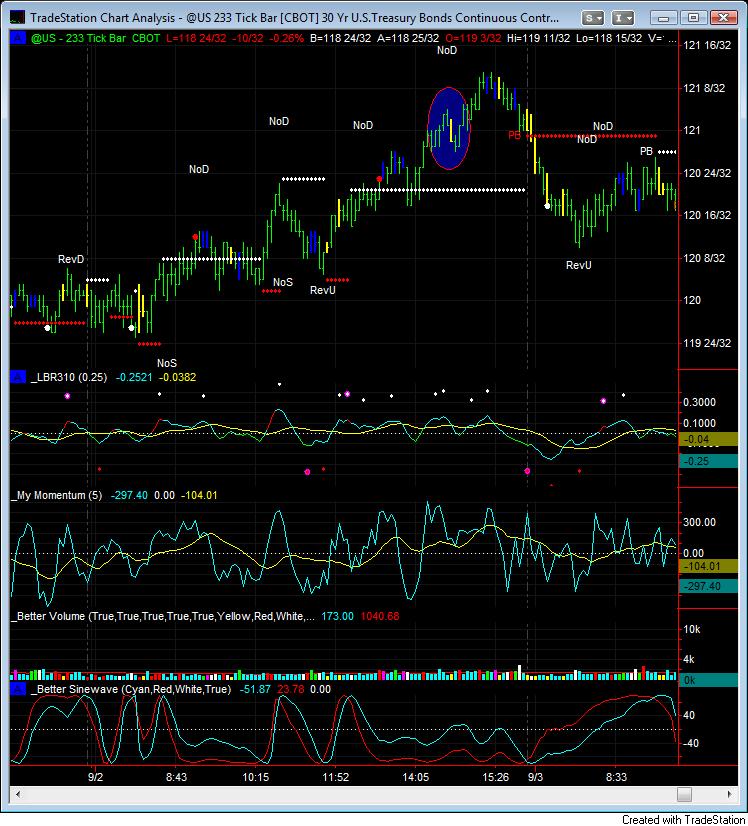Image resolution: width=748 pixels, height=826 pixels.
Task: Click the yellow -0.04 axis value box
Action: click(x=707, y=439)
